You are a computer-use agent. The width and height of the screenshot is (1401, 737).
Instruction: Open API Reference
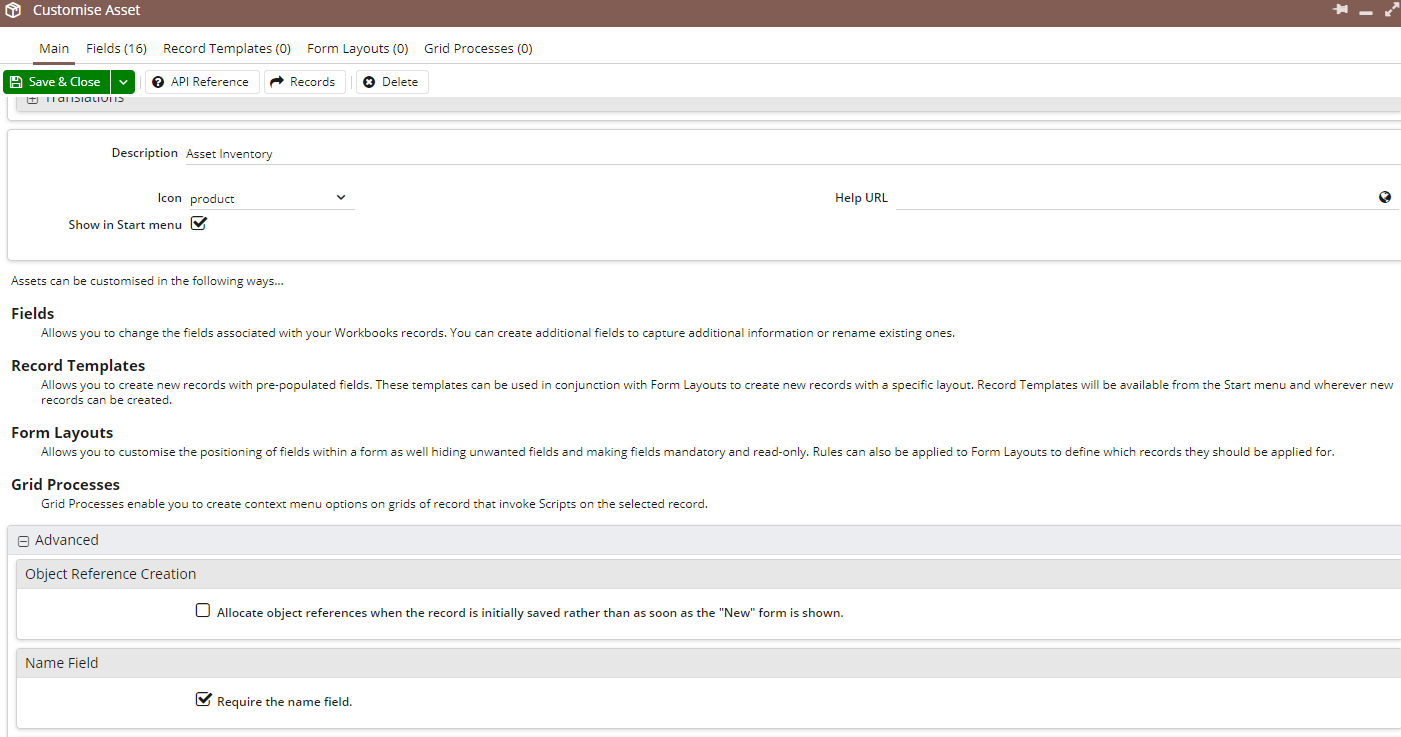201,82
